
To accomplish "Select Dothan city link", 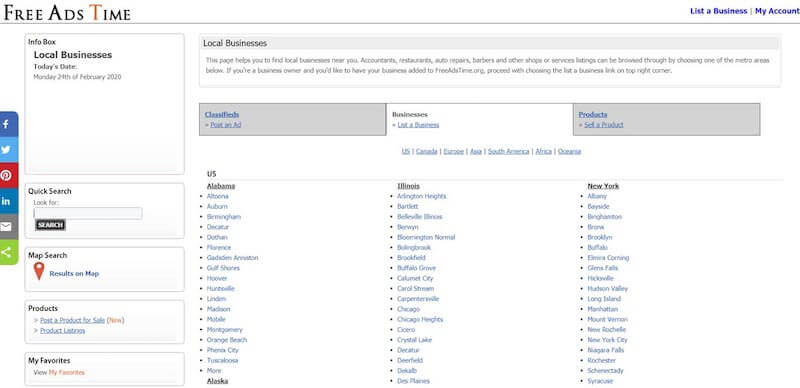I will click(x=217, y=237).
